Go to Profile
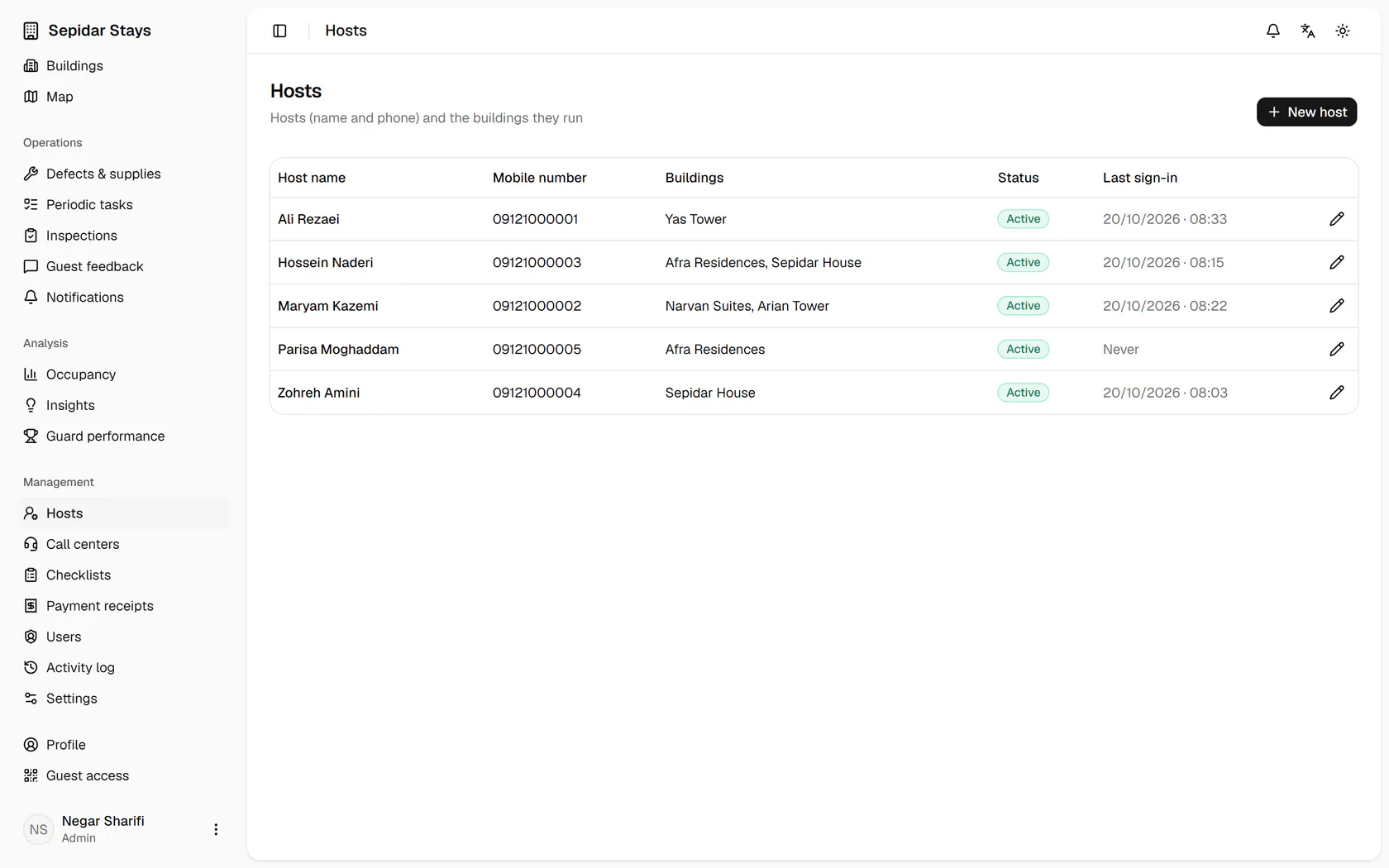 [x=122, y=745]
